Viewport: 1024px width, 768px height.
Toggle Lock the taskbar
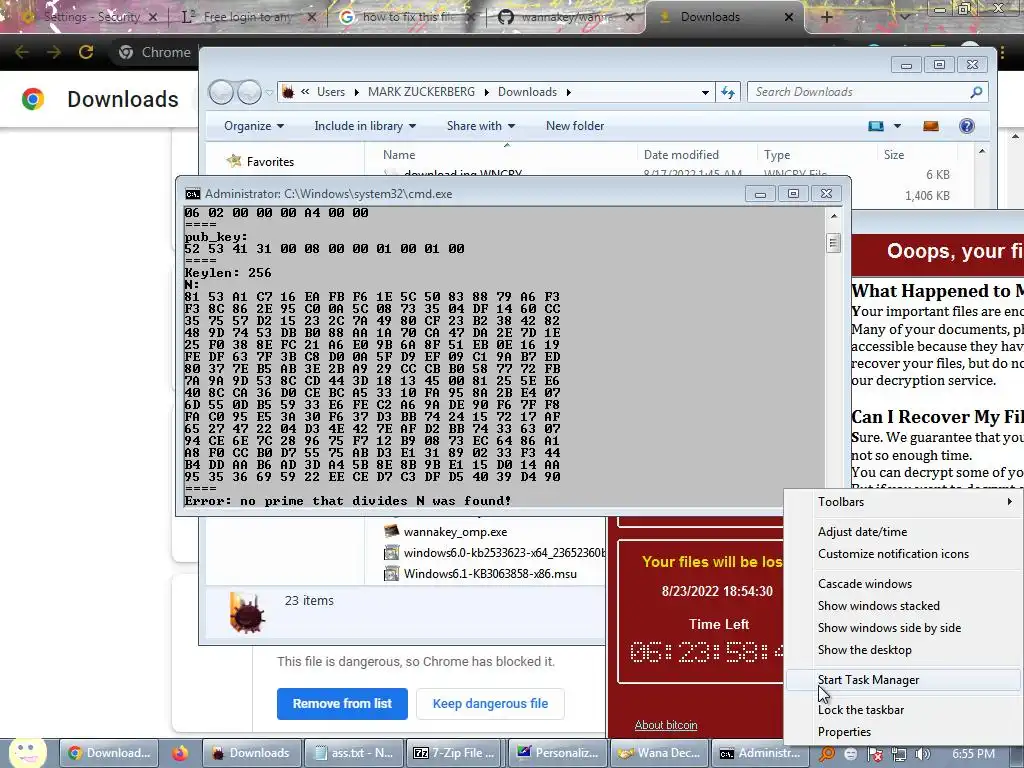861,710
